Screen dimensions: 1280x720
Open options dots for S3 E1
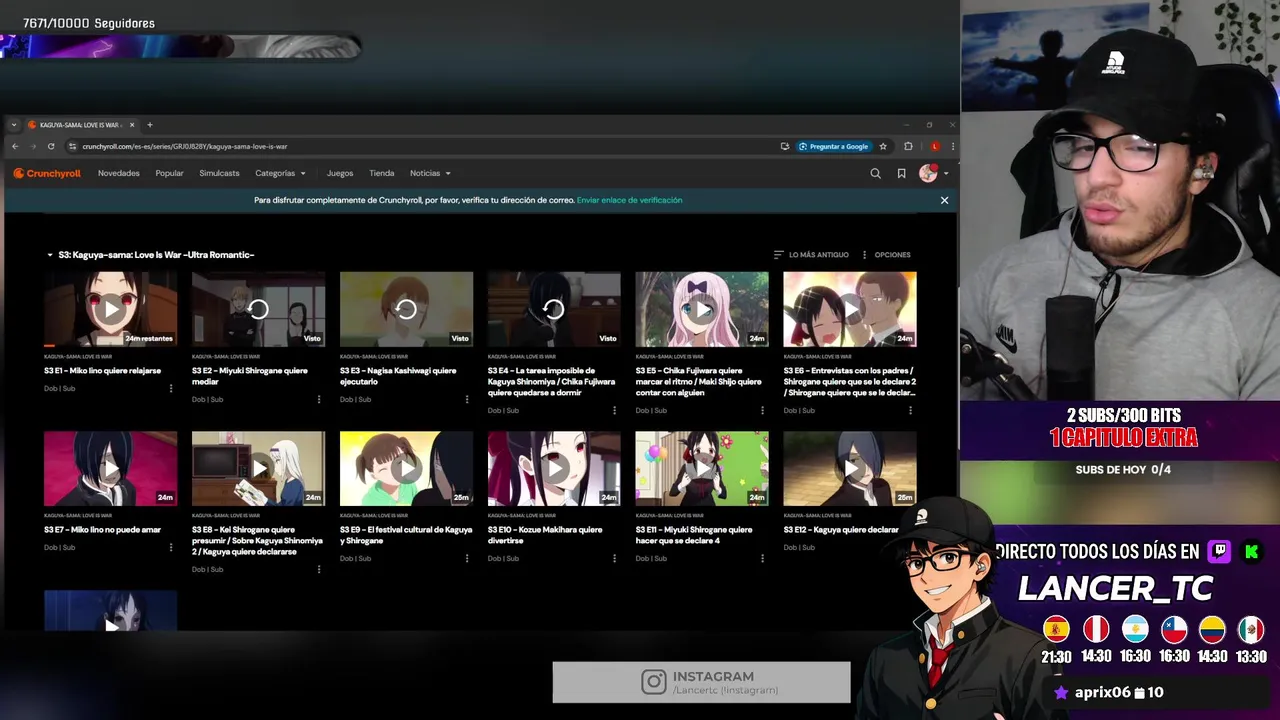pos(171,388)
